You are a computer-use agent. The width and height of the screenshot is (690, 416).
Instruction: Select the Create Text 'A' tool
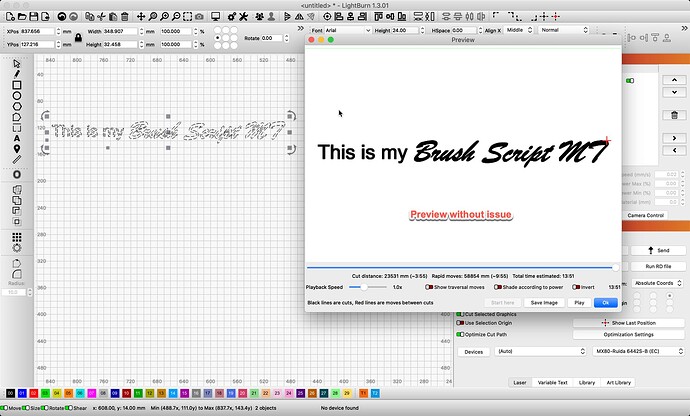click(17, 138)
